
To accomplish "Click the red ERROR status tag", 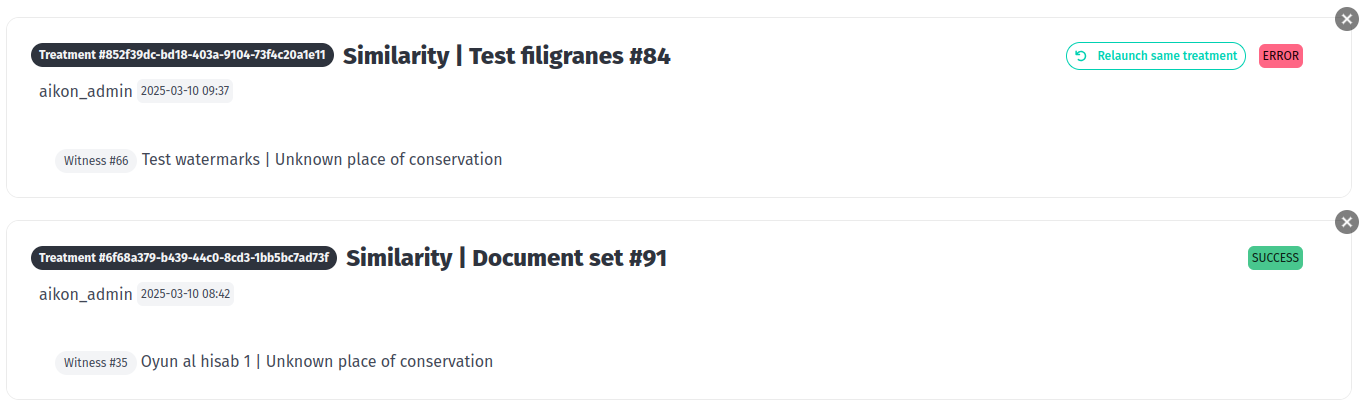I will (x=1281, y=56).
